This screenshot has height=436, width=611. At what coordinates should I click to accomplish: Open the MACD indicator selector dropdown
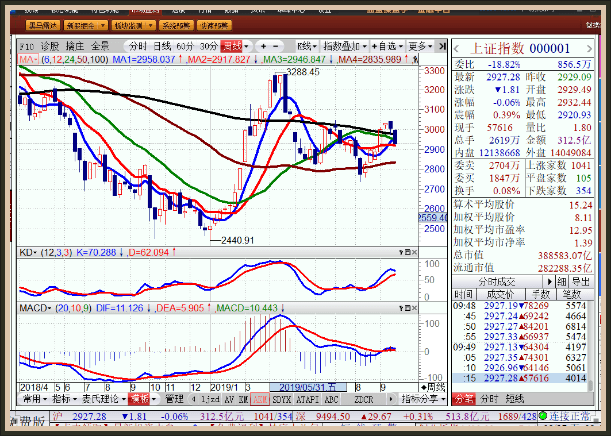click(35, 308)
